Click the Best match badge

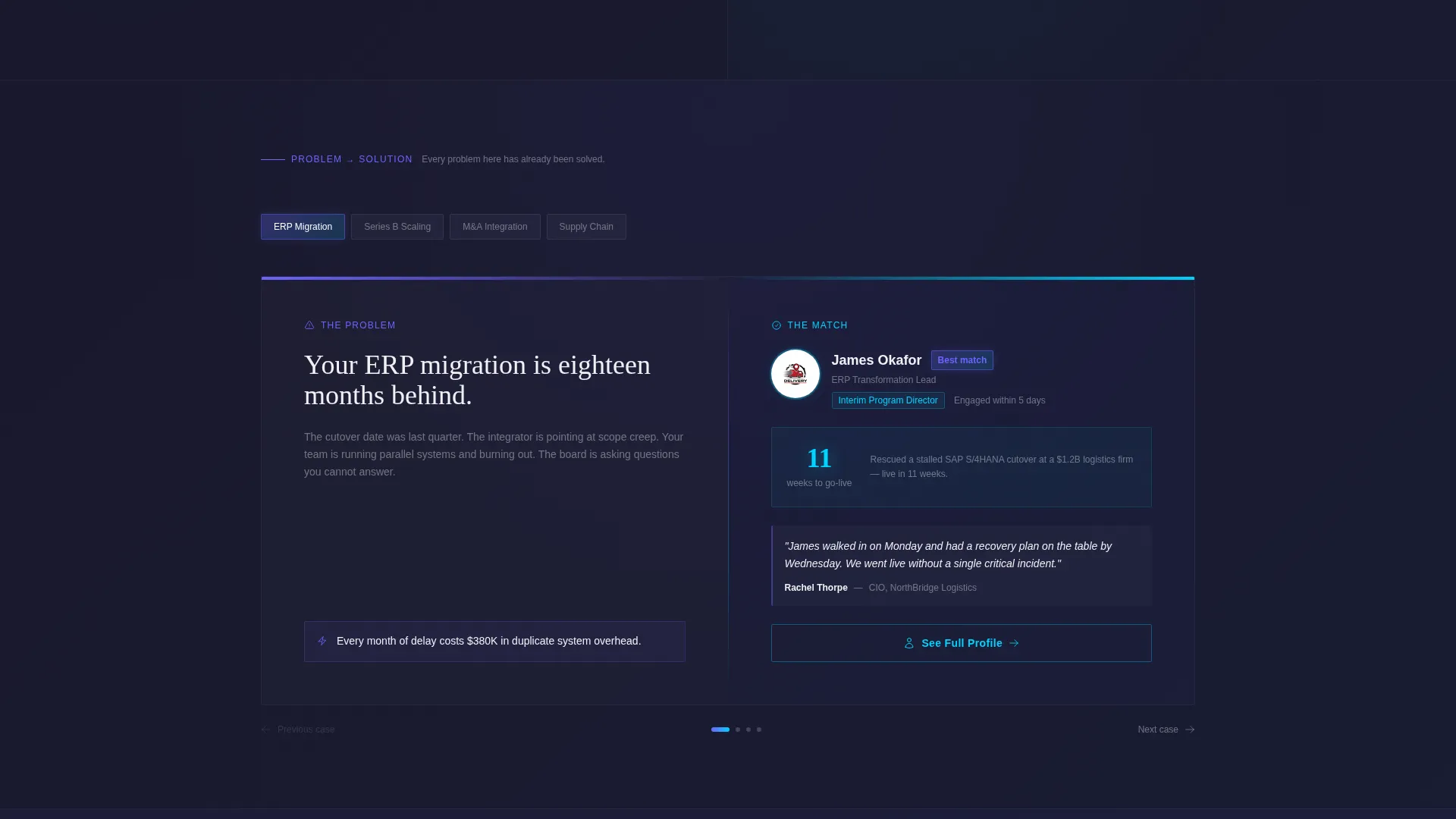click(962, 360)
